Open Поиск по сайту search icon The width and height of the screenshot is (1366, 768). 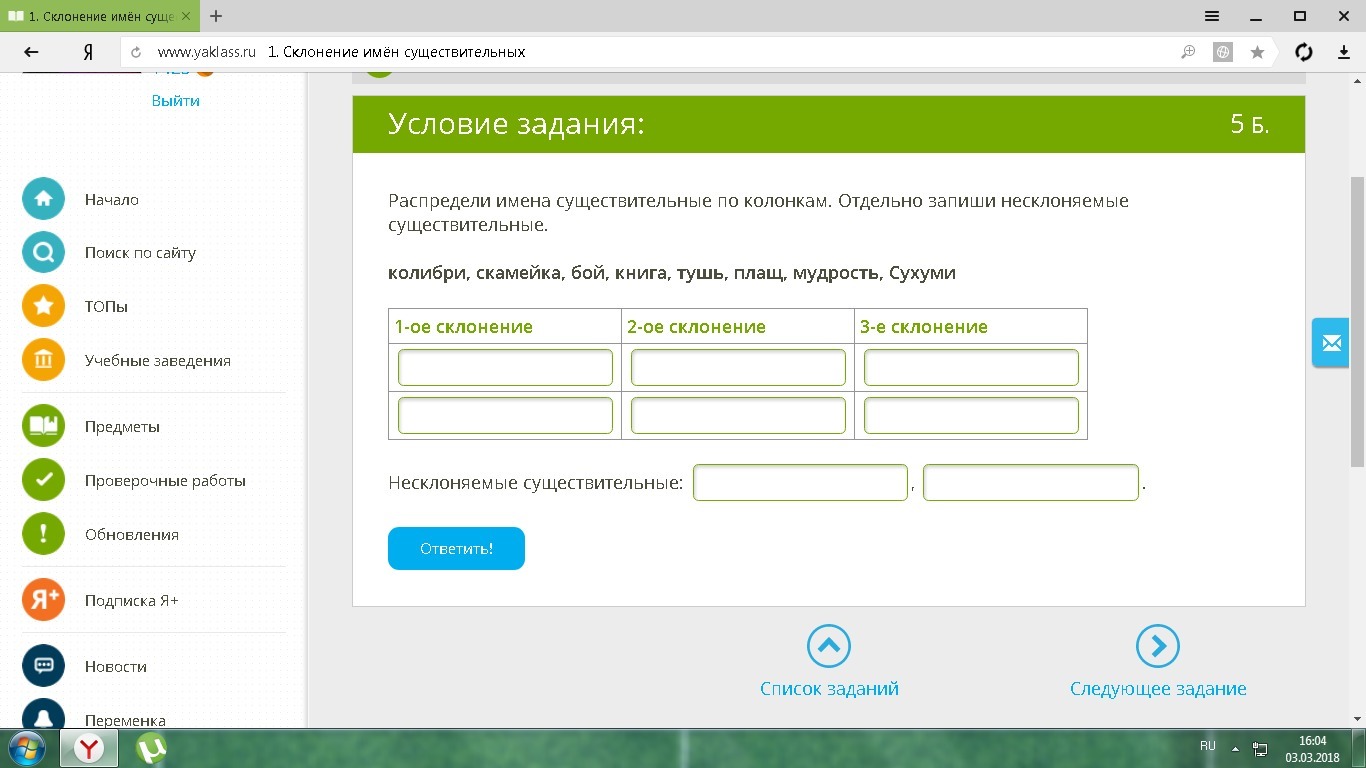[x=43, y=253]
